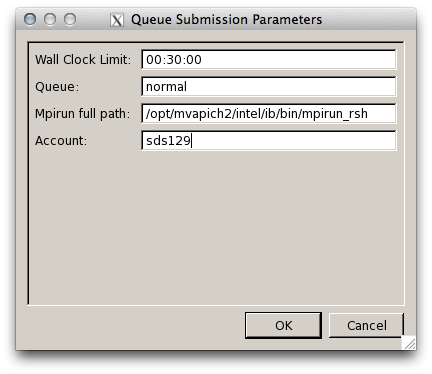The image size is (432, 374).
Task: Focus the Wall Clock Limit input field
Action: click(269, 60)
